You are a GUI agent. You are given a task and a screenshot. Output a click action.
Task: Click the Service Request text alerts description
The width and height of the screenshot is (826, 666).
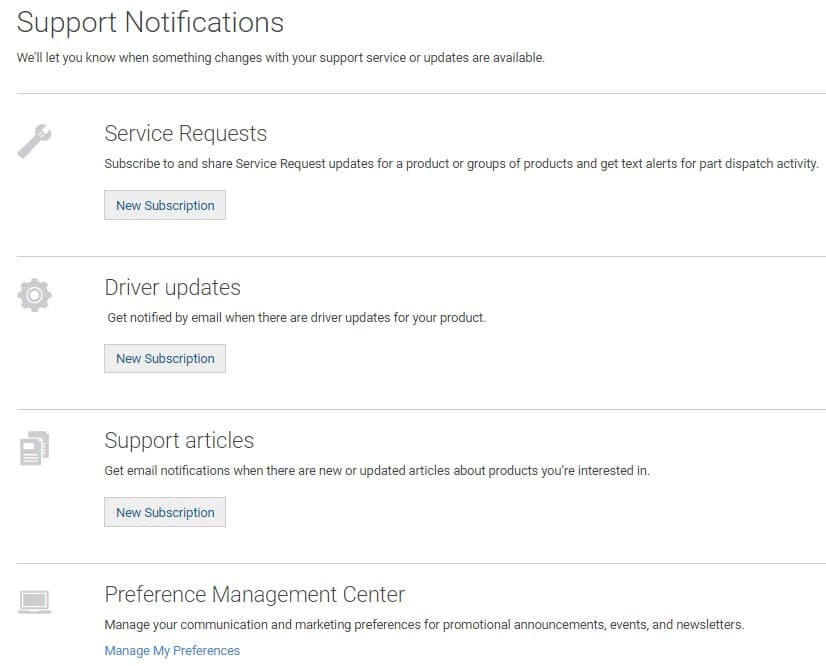pyautogui.click(x=461, y=164)
